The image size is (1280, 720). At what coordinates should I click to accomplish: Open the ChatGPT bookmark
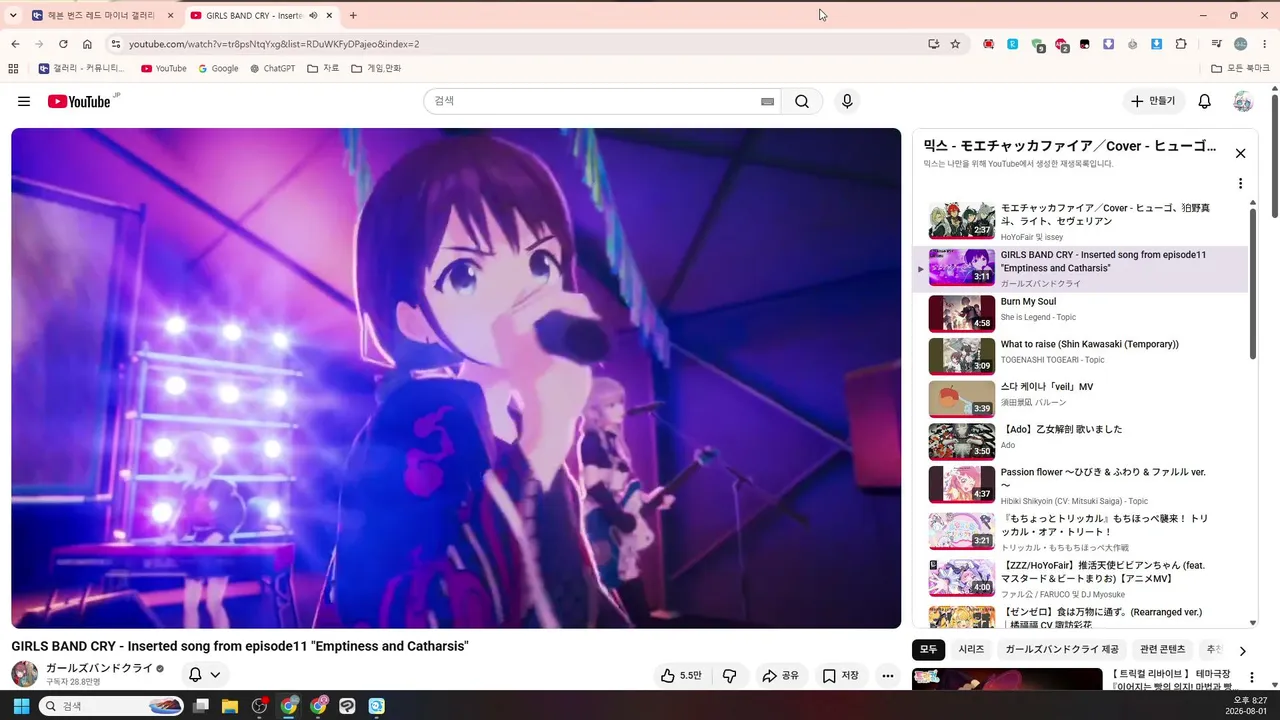[x=272, y=68]
